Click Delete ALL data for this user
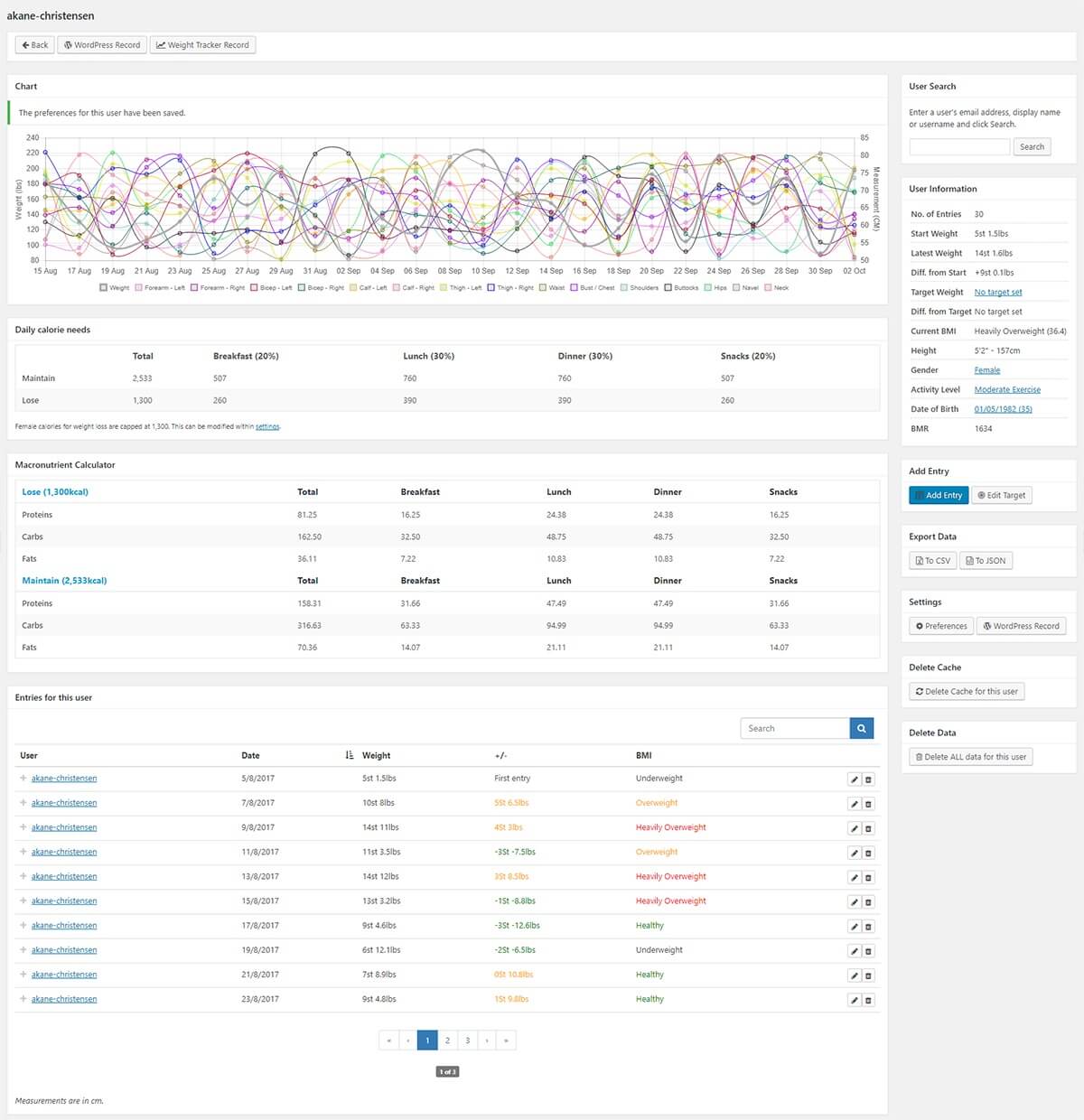The image size is (1084, 1120). point(970,757)
